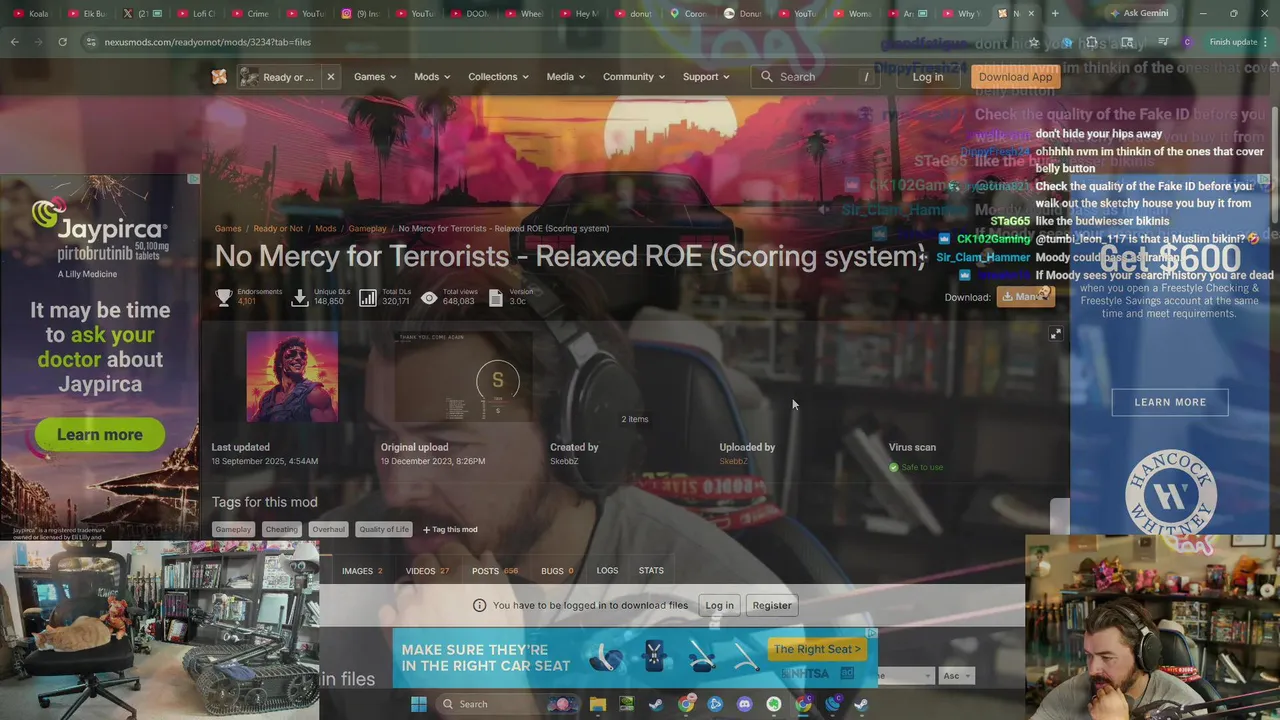
Task: Reload the page with refresh icon
Action: pos(62,42)
